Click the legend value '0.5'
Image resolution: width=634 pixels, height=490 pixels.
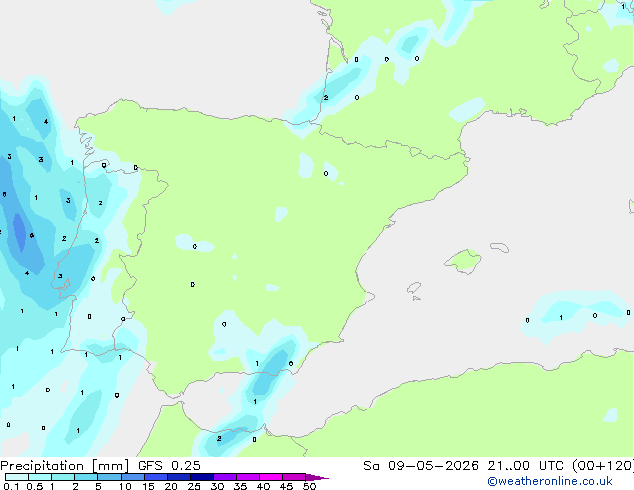pos(35,486)
